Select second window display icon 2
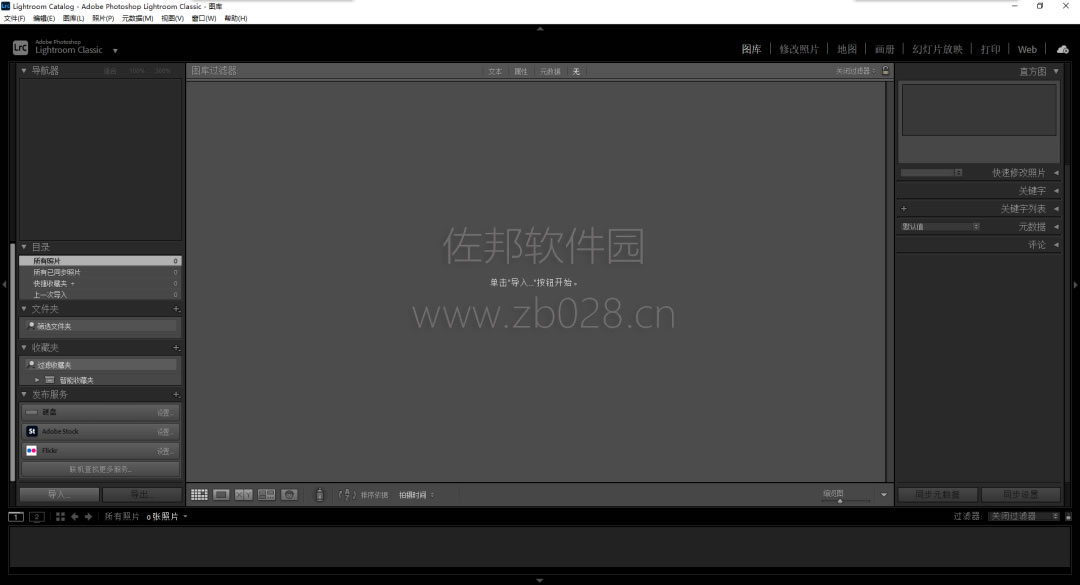 tap(37, 517)
